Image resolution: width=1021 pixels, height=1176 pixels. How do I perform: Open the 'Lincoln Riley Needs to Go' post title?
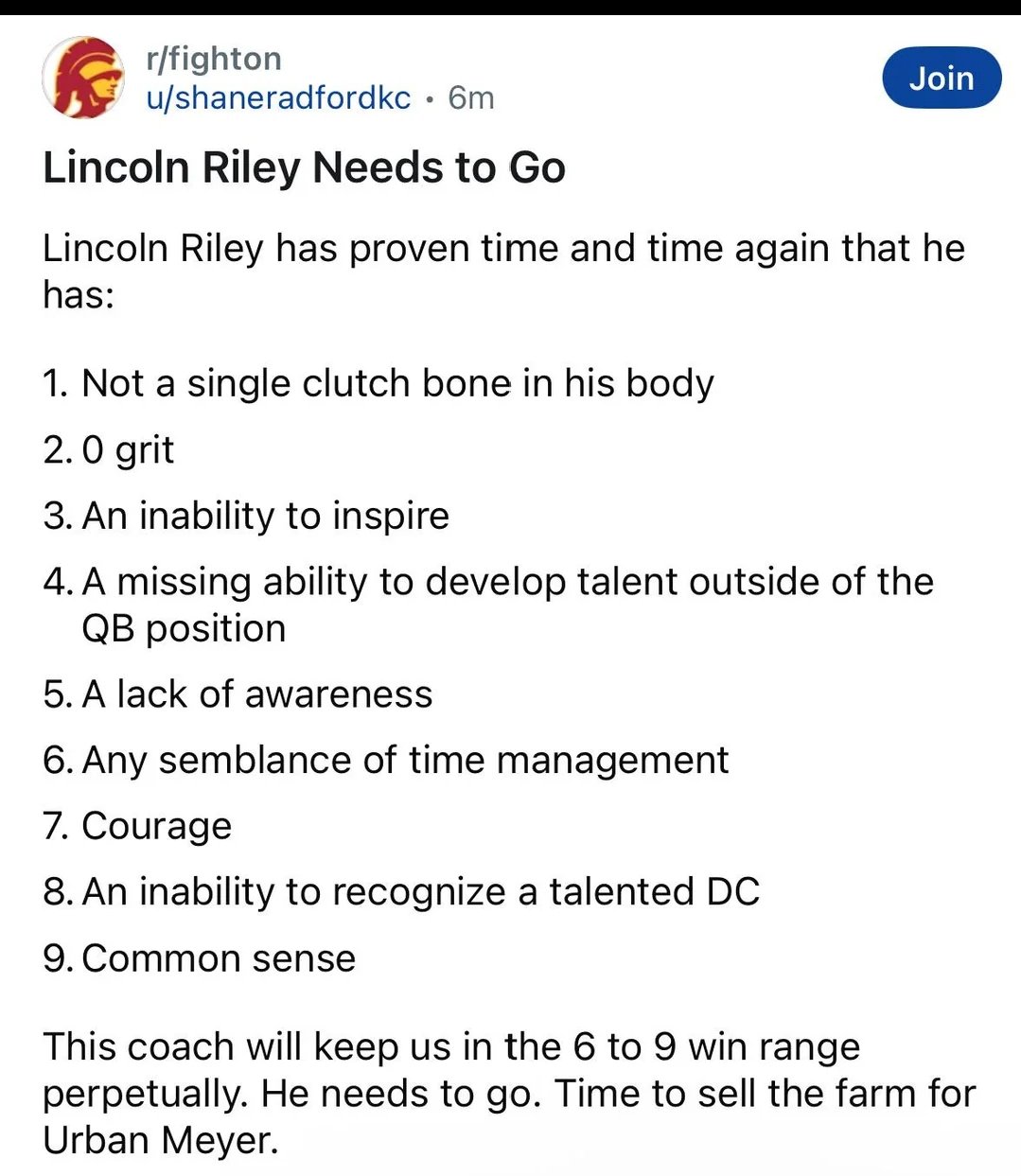click(x=304, y=167)
